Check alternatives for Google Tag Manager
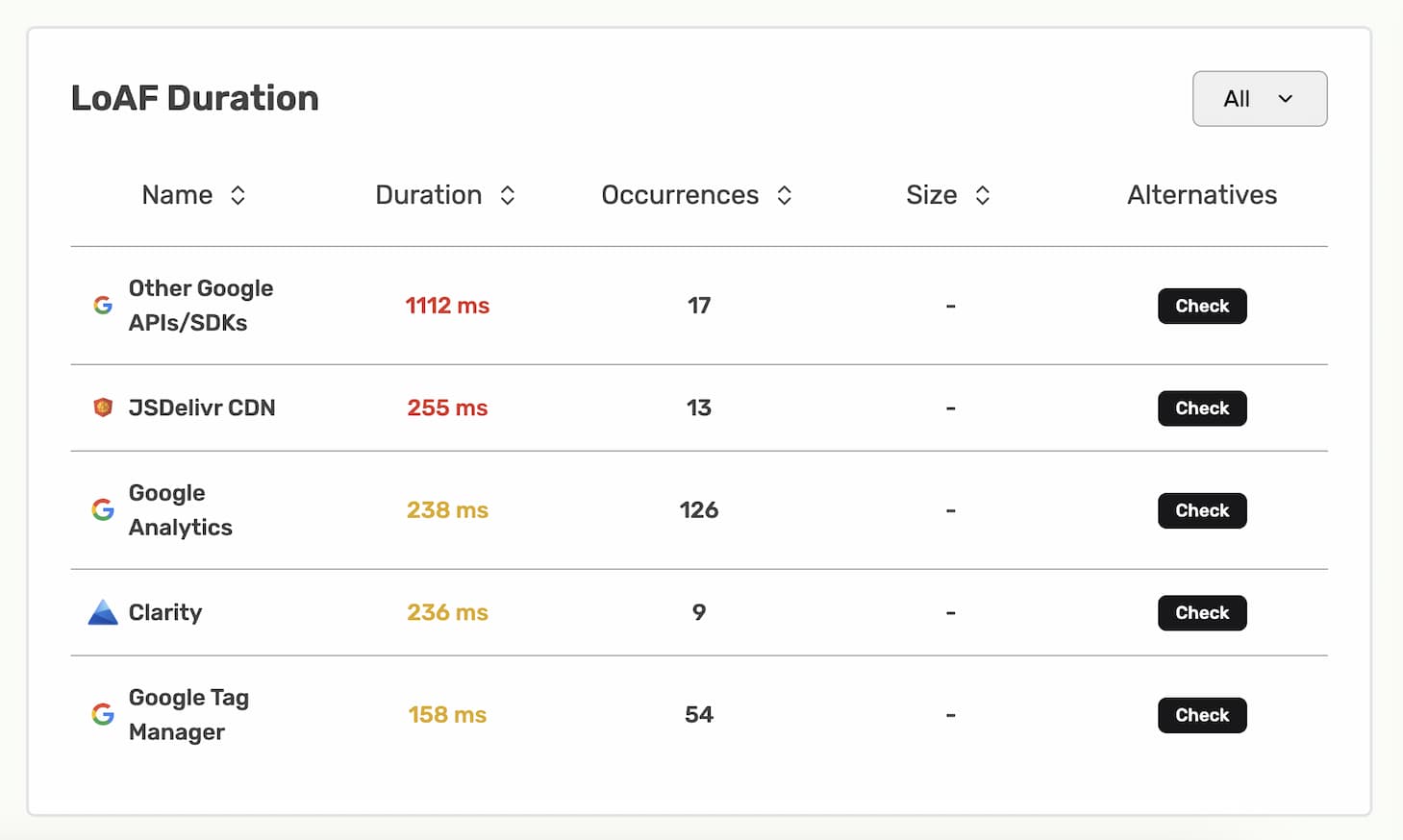Viewport: 1403px width, 840px height. point(1202,715)
